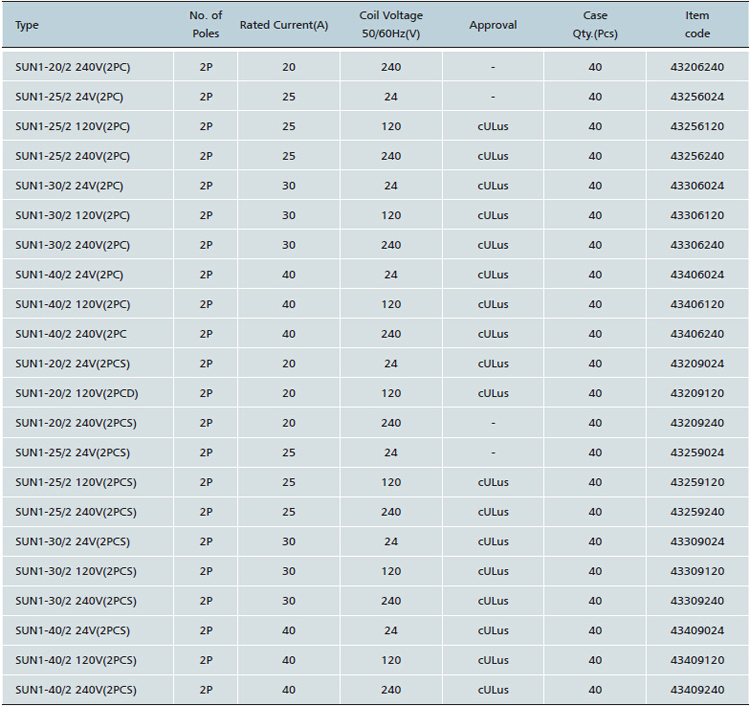Click item code 43406024
The width and height of the screenshot is (750, 706).
(697, 275)
